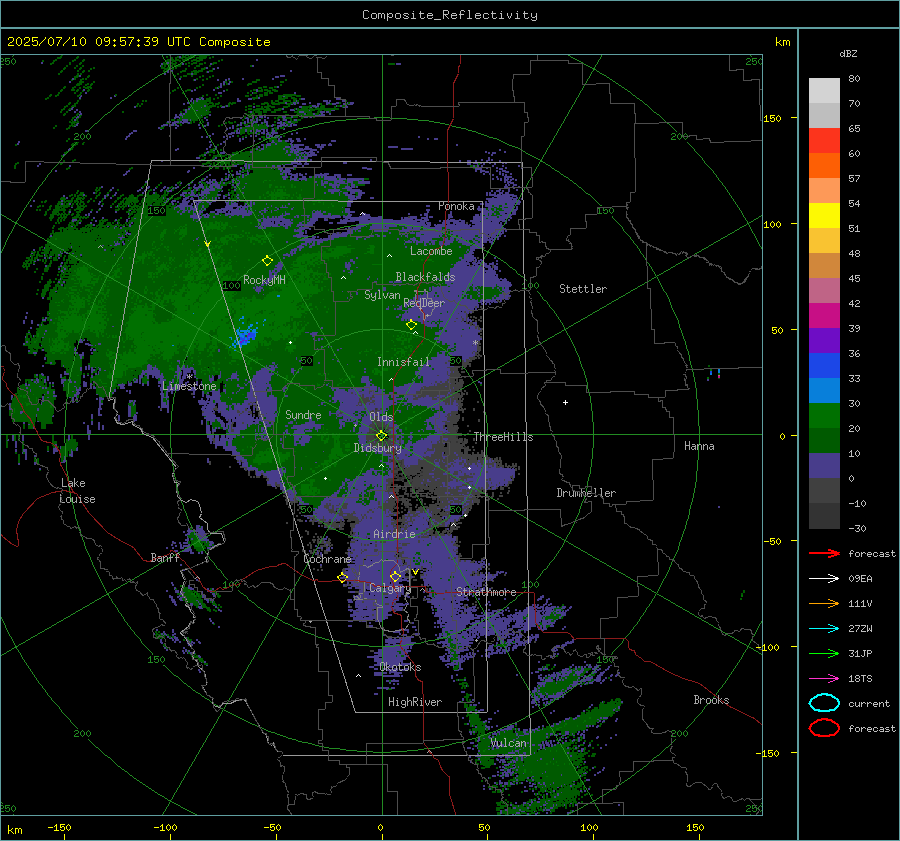Image resolution: width=900 pixels, height=841 pixels.
Task: Click the Cochrane map label
Action: click(x=327, y=559)
